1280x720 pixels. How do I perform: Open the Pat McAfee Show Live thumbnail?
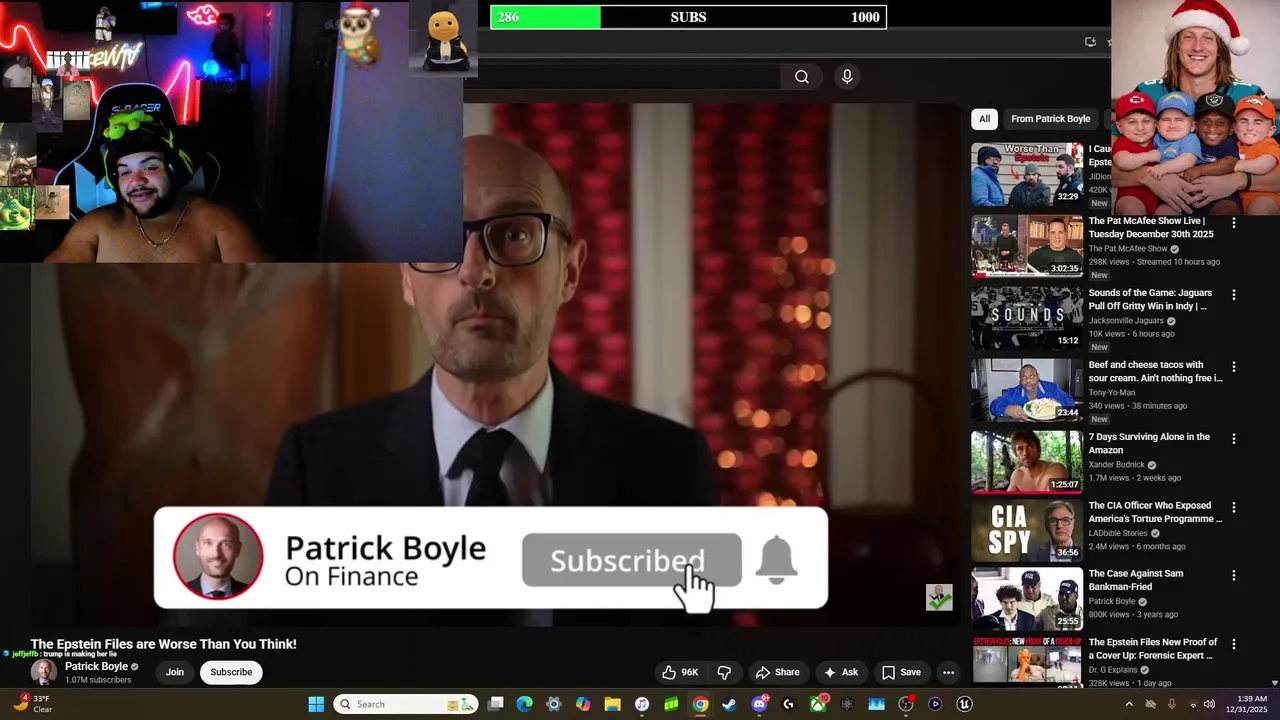[1027, 246]
